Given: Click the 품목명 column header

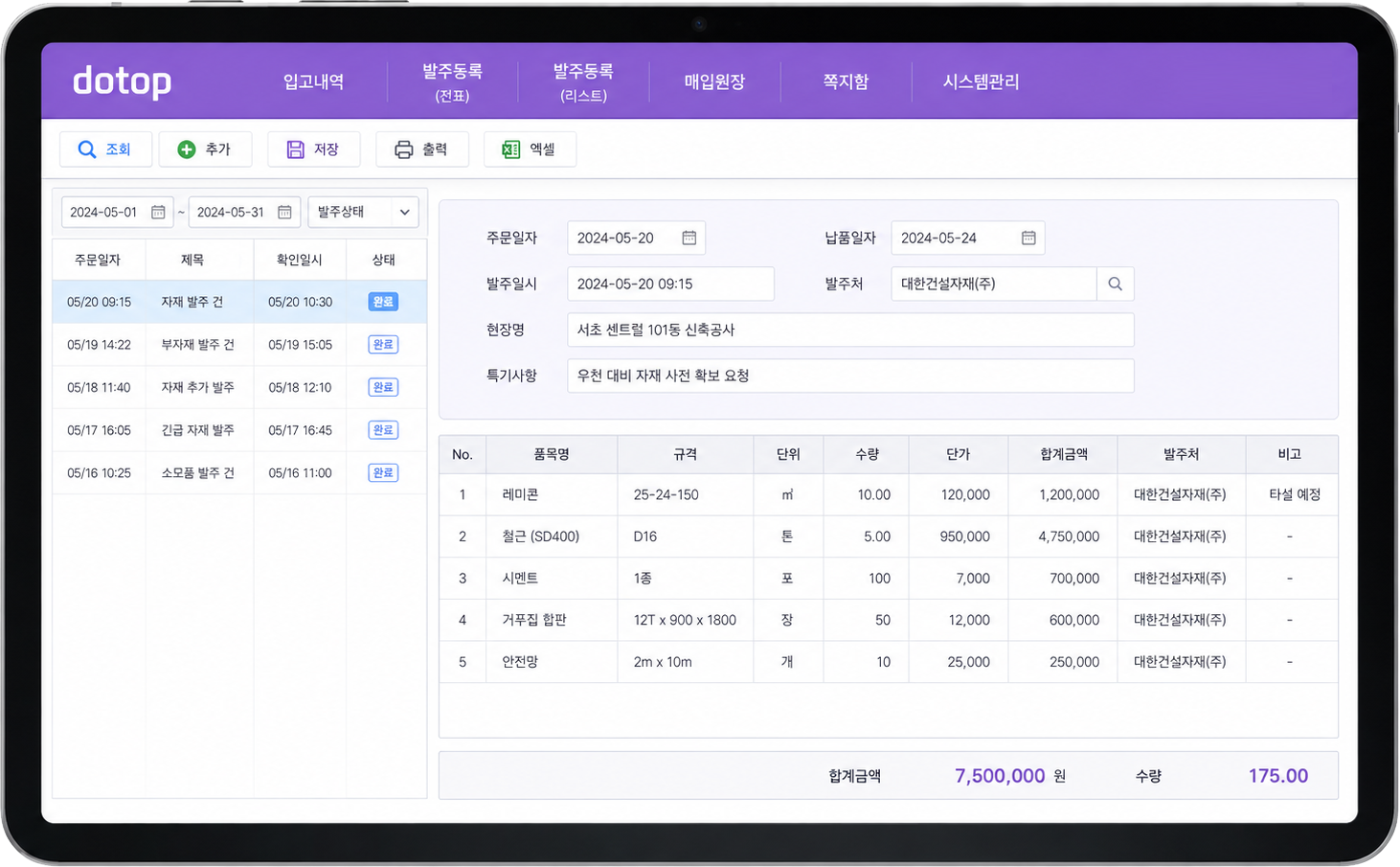Looking at the screenshot, I should 552,454.
